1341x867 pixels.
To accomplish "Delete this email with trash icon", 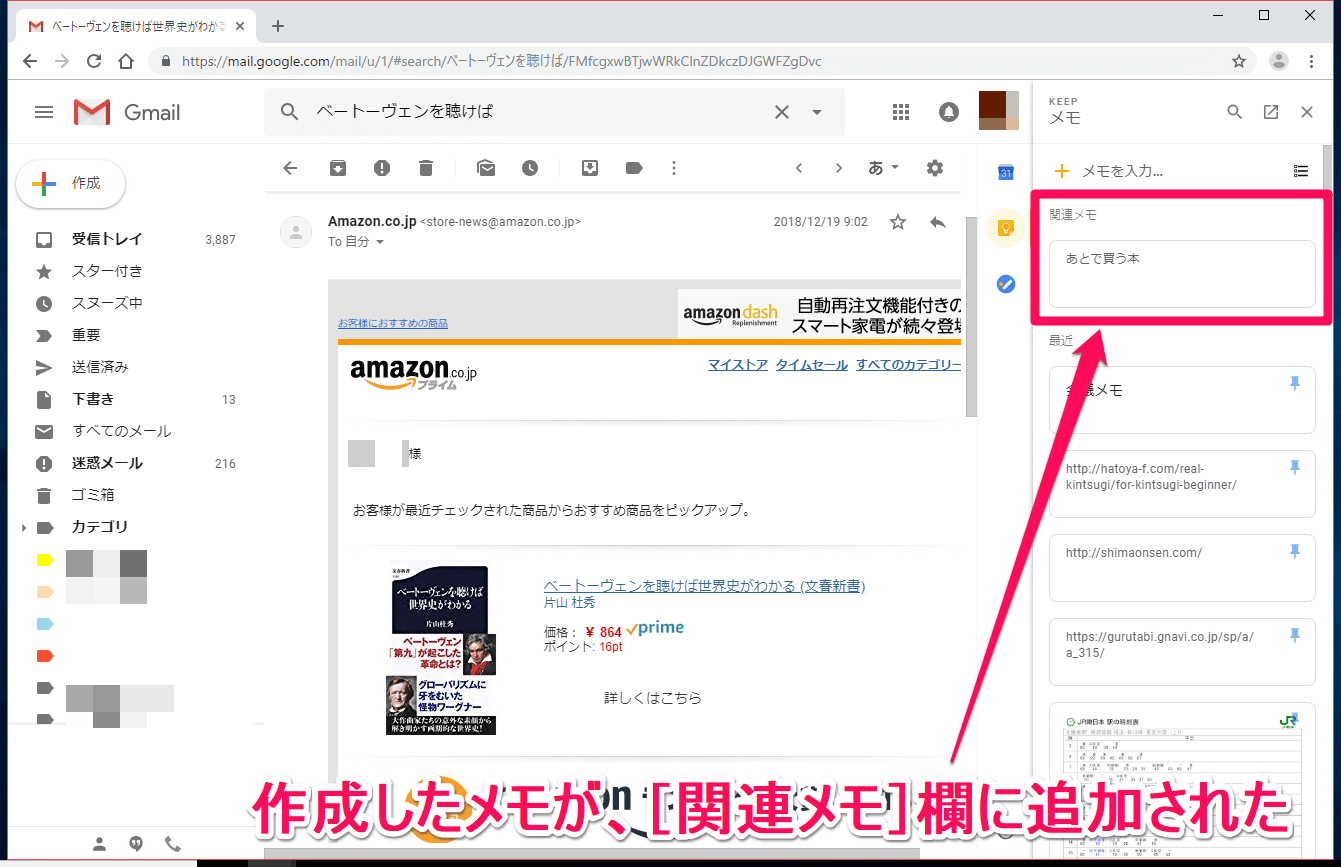I will (426, 168).
